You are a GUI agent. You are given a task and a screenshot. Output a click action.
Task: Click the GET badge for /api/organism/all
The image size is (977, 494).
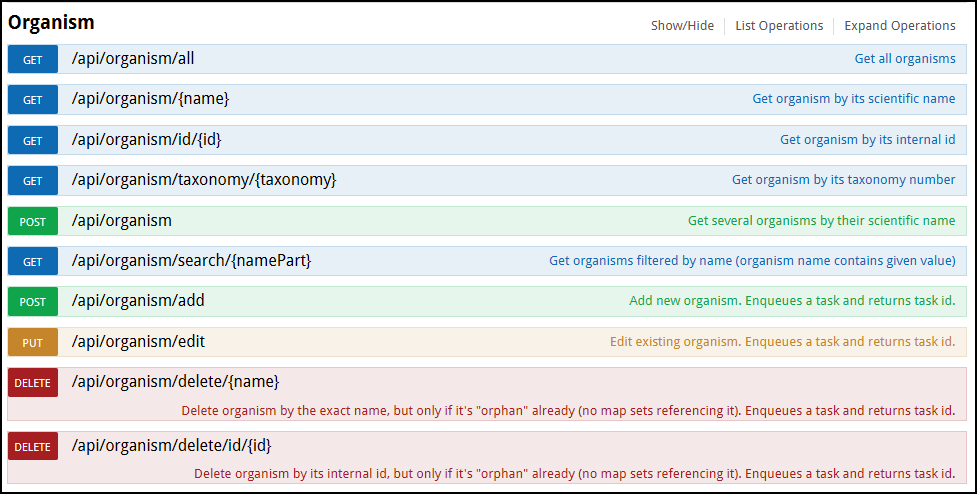32,60
